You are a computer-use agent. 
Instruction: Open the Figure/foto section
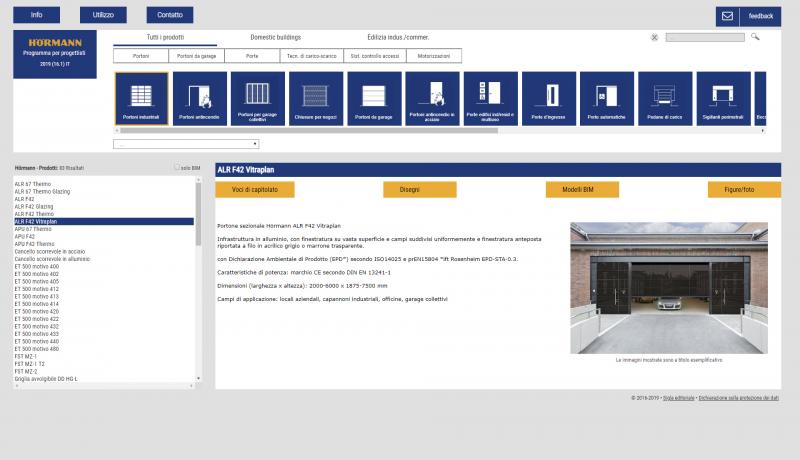coord(744,189)
